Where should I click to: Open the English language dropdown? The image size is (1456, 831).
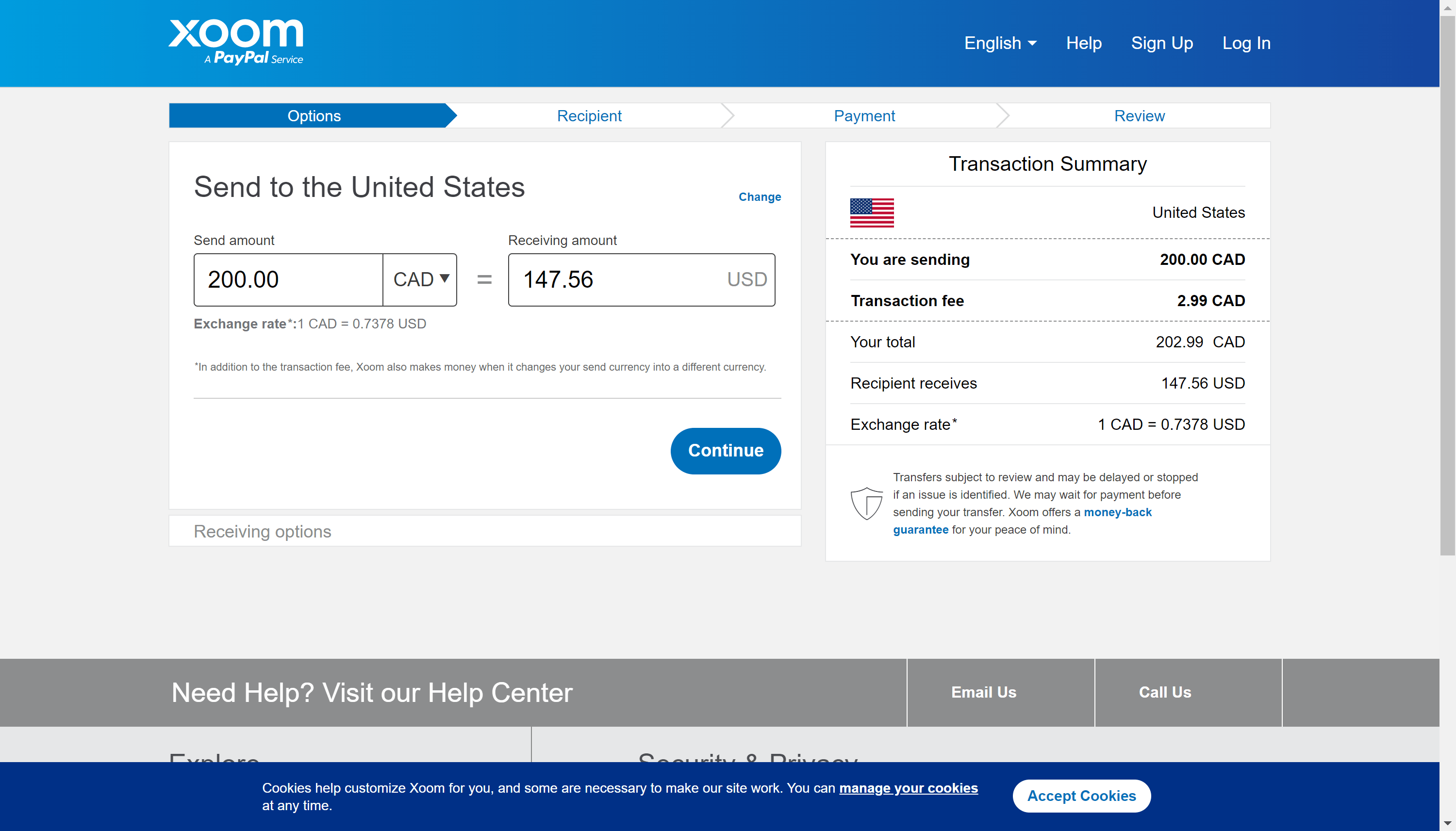(1000, 43)
